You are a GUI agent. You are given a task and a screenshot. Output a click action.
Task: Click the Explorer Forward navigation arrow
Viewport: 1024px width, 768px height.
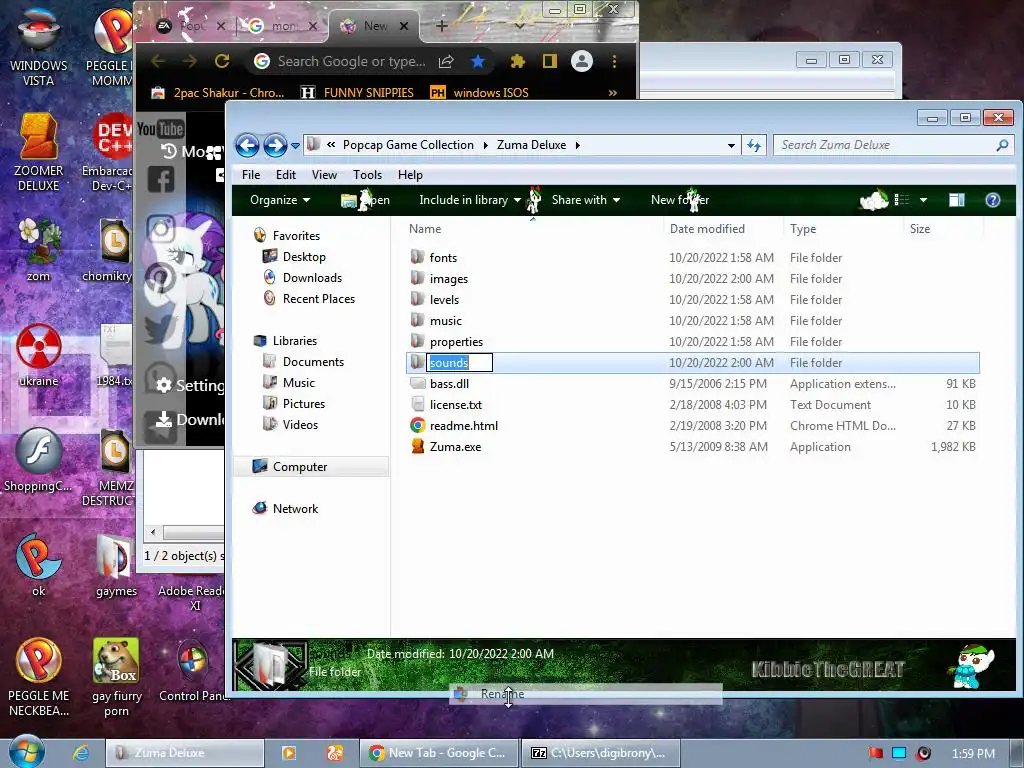coord(275,145)
